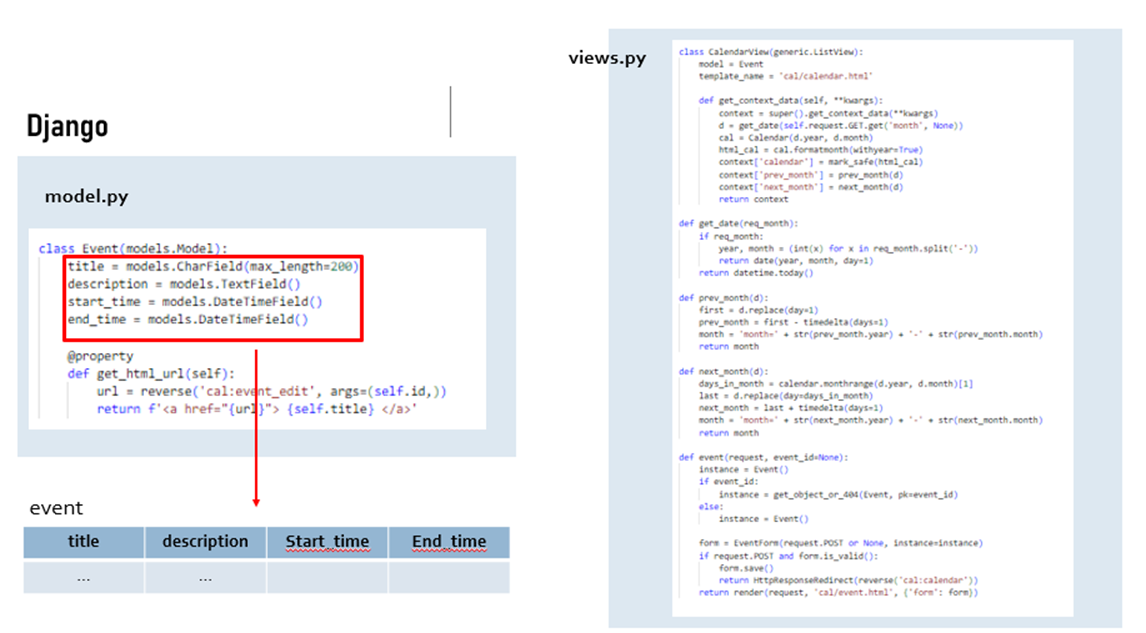Viewport: 1146px width, 633px height.
Task: Click the 'url = reverse(...)' code line
Action: [271, 391]
